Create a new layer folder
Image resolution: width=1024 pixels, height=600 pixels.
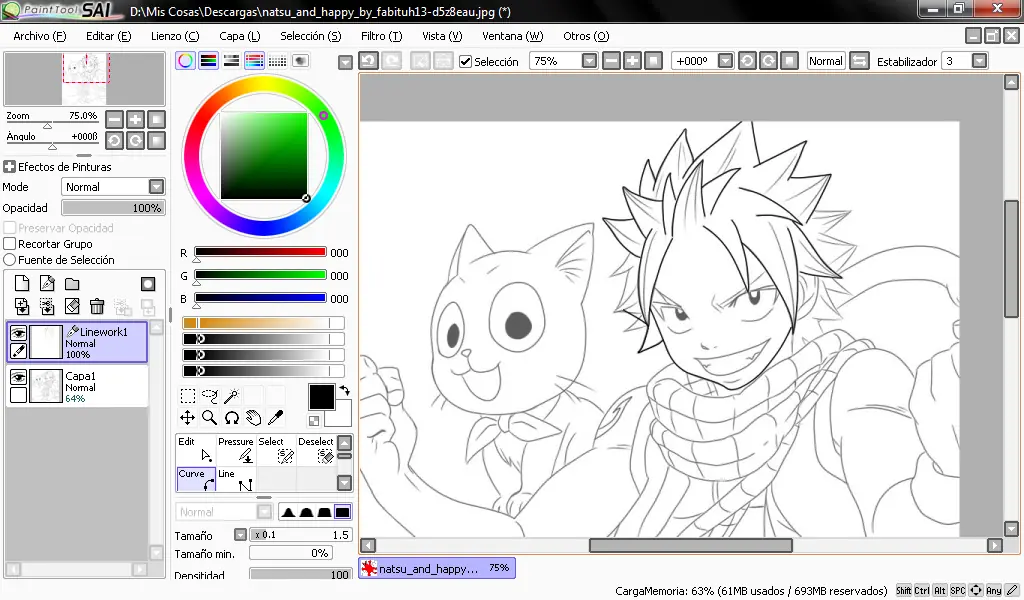tap(72, 283)
